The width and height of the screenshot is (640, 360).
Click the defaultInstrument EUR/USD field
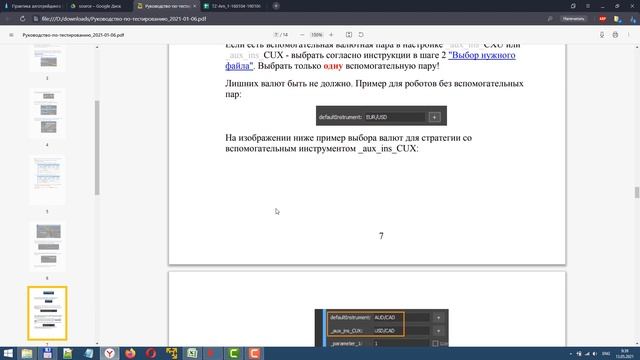tap(395, 117)
